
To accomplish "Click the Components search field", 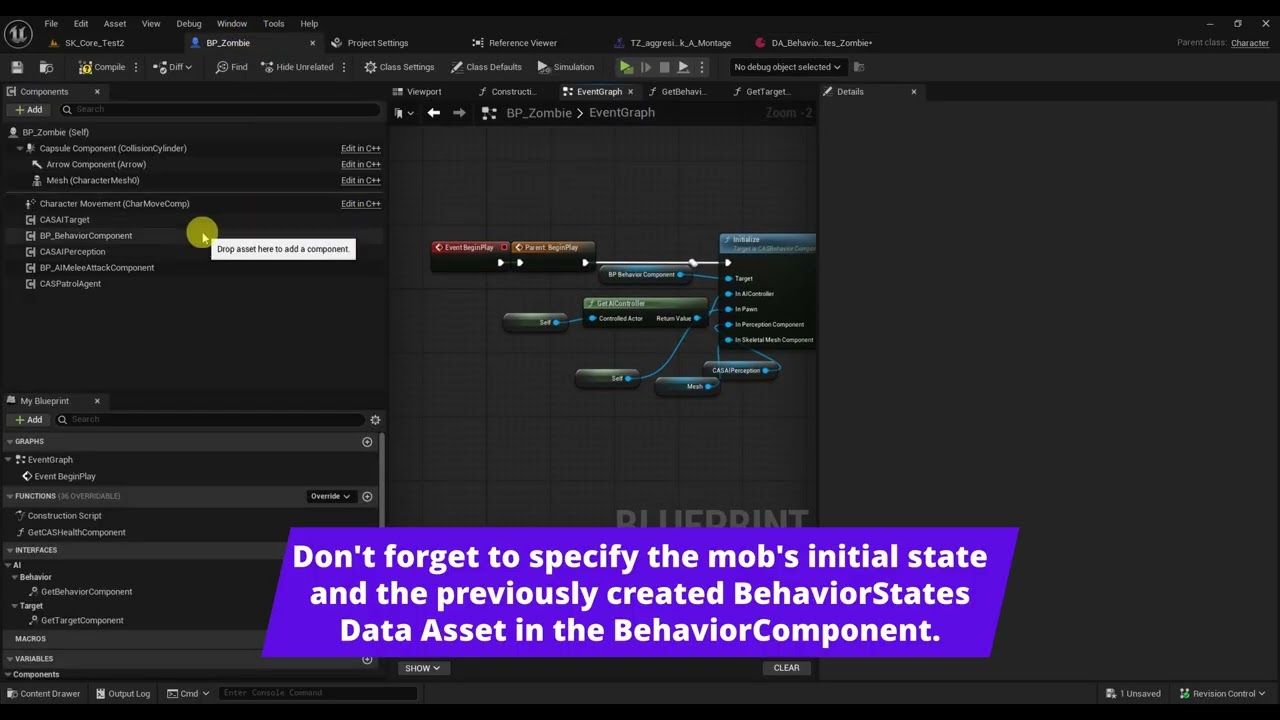I will (219, 109).
